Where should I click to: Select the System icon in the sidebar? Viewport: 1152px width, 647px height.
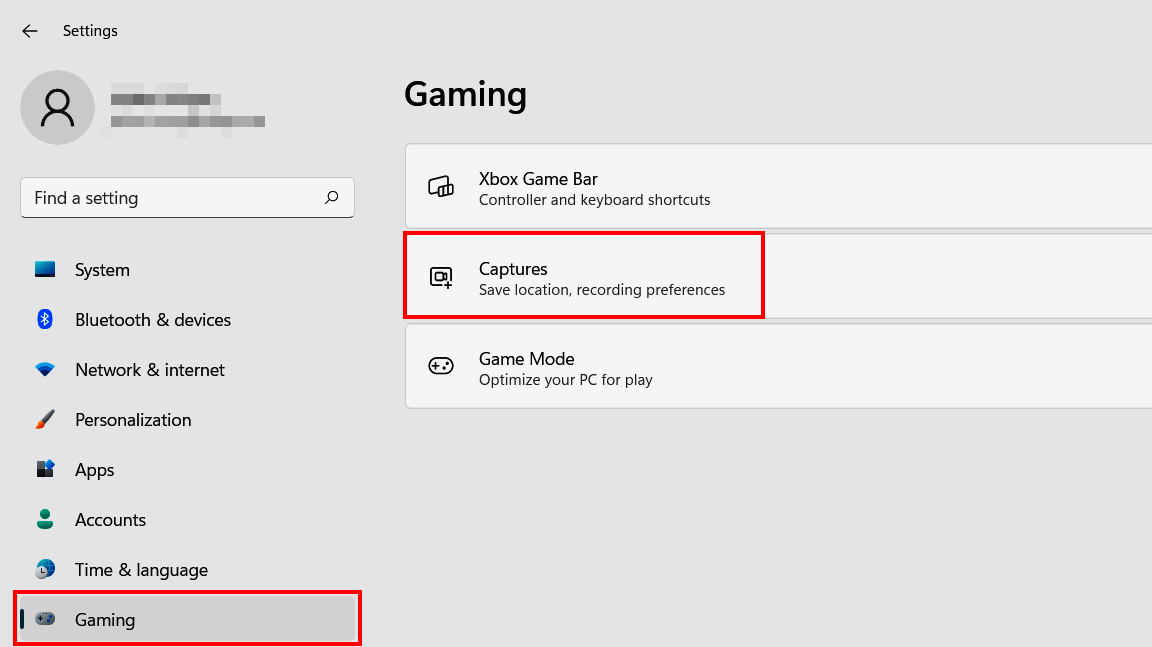point(45,269)
